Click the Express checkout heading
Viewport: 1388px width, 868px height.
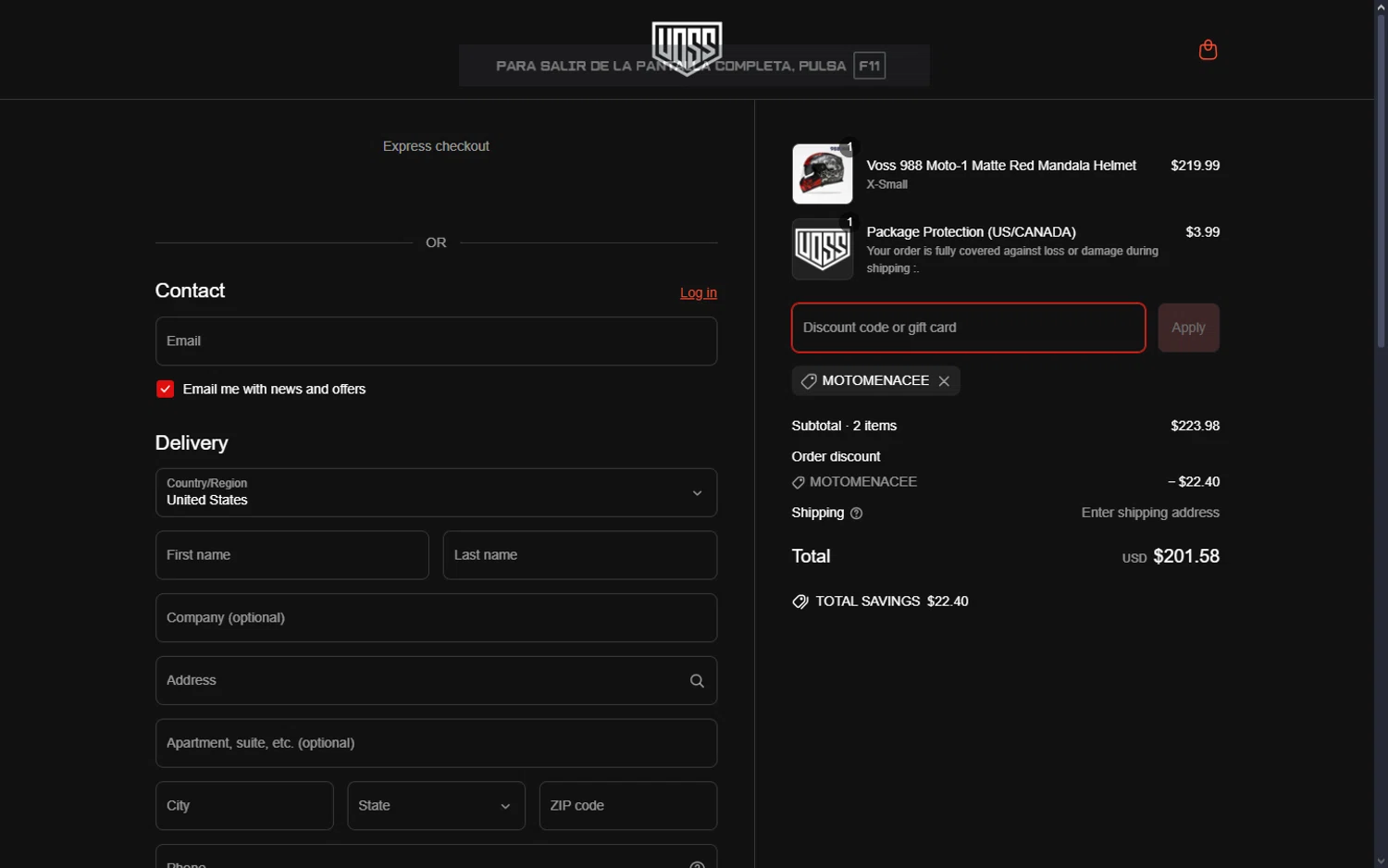click(436, 146)
